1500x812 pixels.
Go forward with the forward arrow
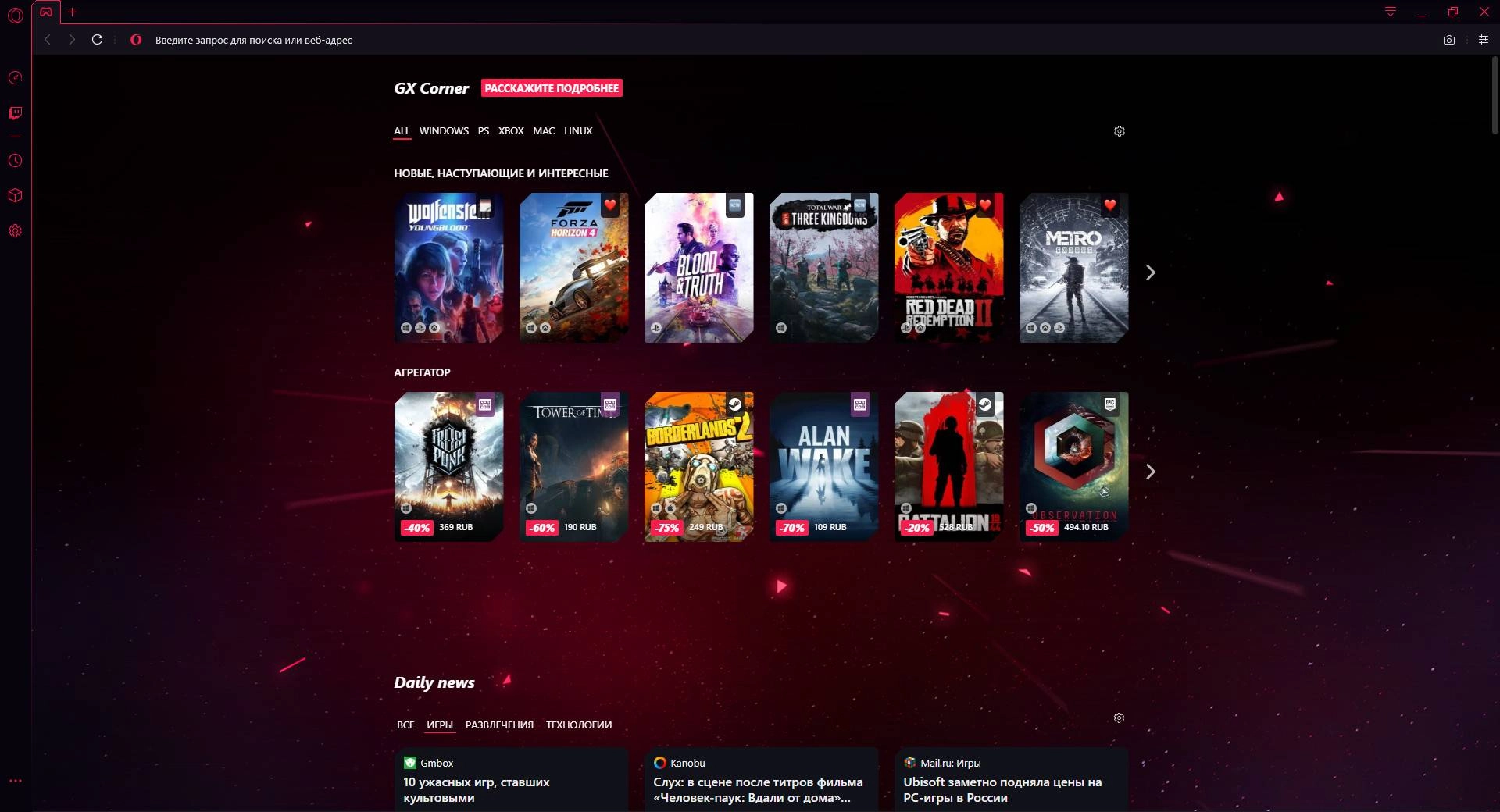72,40
